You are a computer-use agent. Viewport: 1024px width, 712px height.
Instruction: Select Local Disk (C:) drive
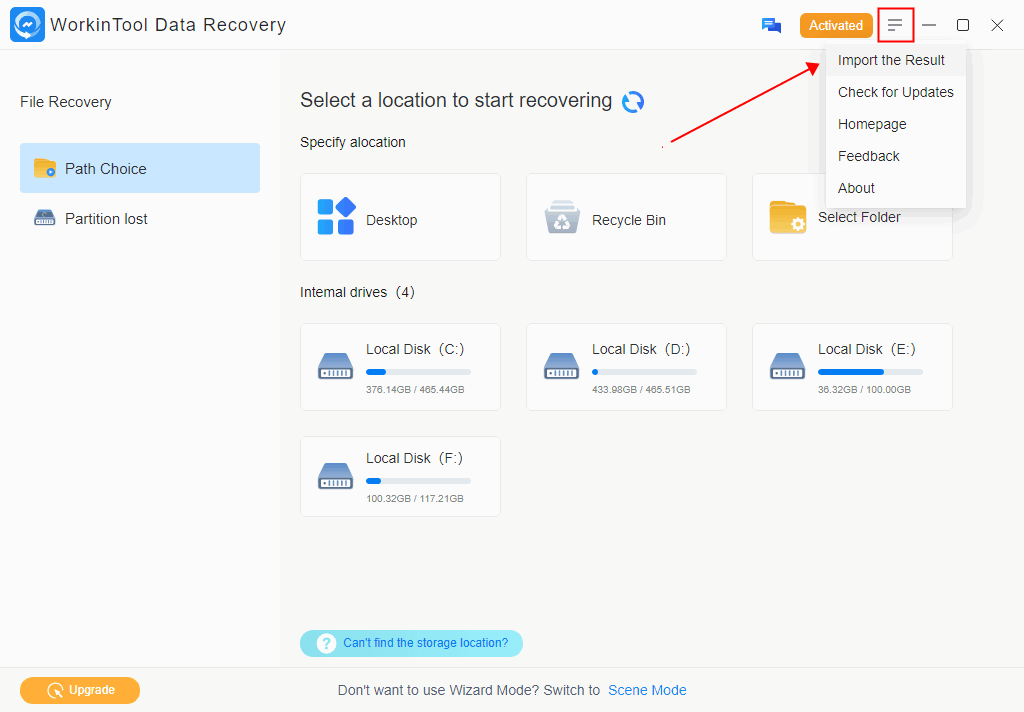(x=400, y=367)
